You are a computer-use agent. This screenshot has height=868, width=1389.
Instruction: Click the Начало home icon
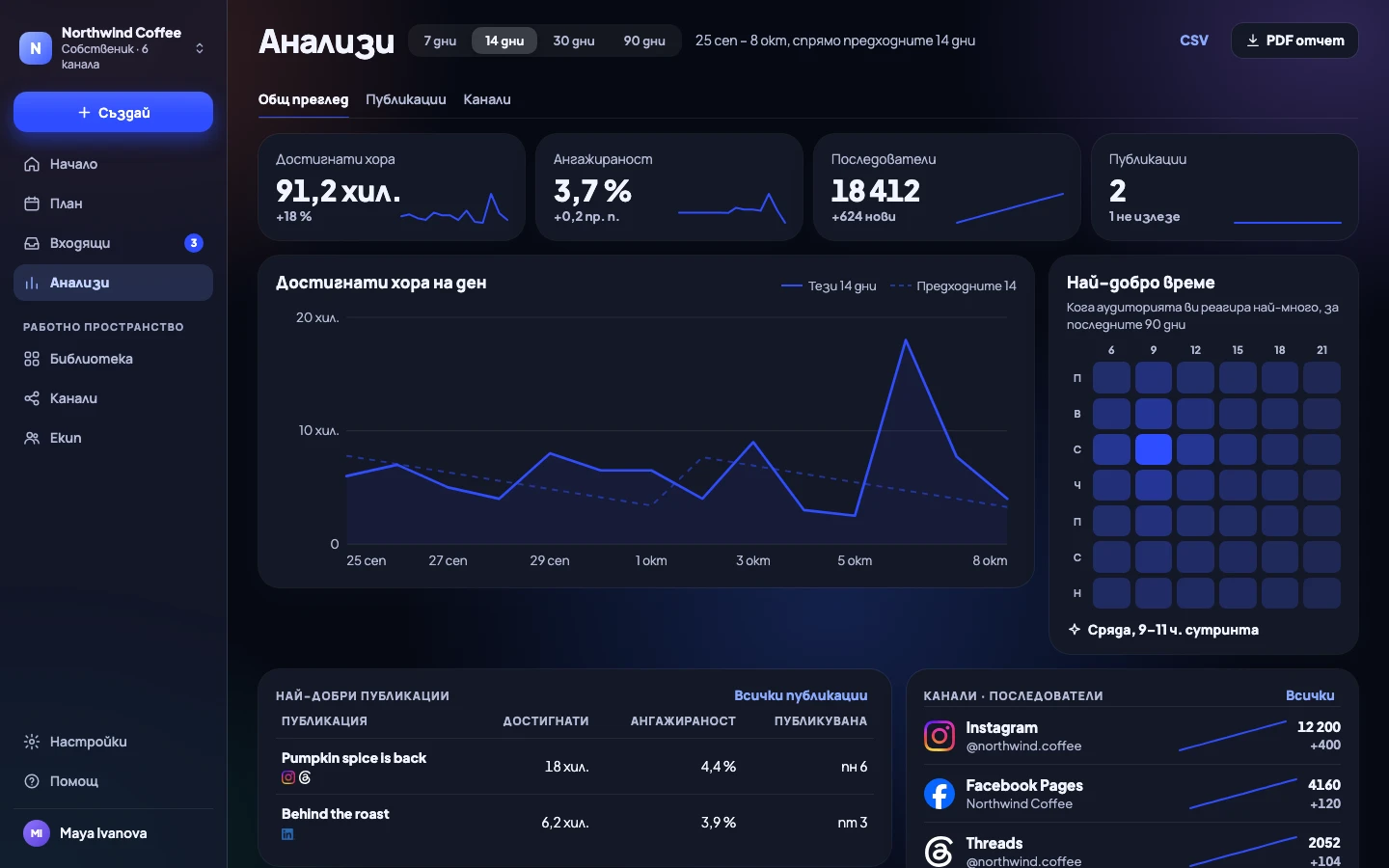click(32, 164)
